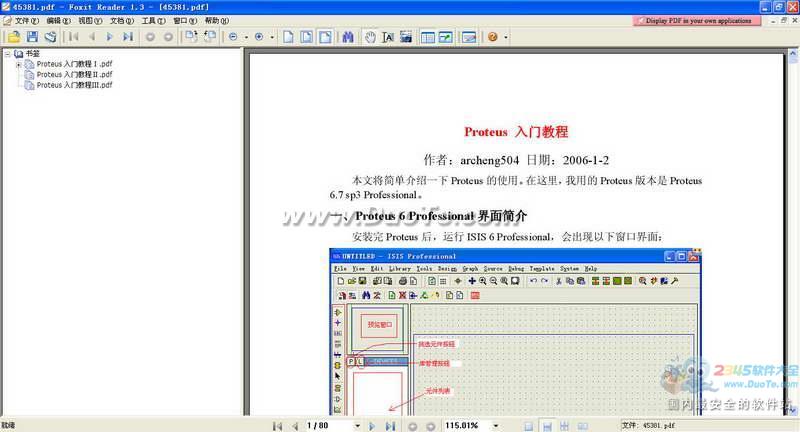The height and width of the screenshot is (432, 800).
Task: Switch to continuous facing layout in status bar
Action: pos(564,426)
